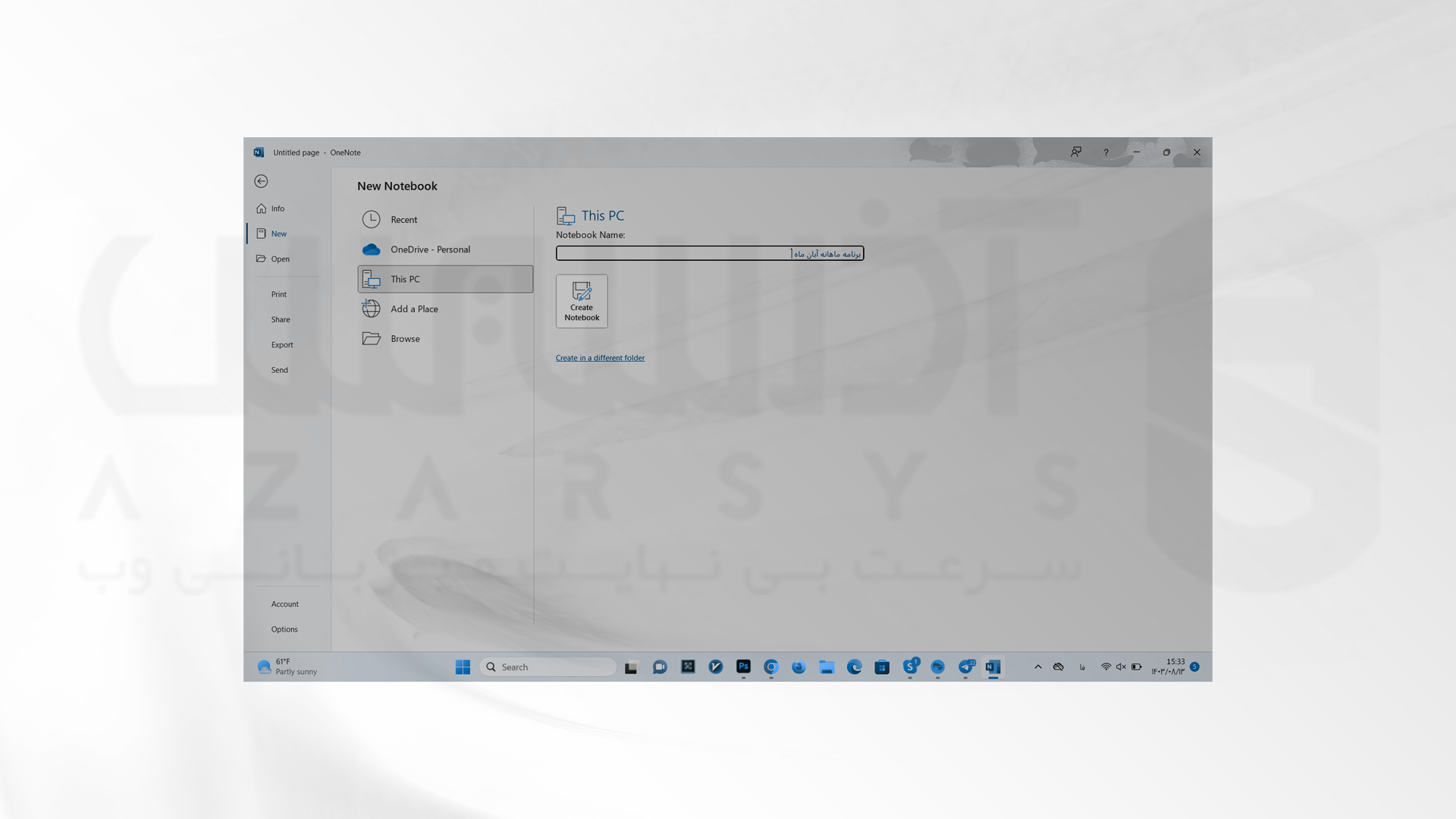Click the back arrow navigation button
The height and width of the screenshot is (819, 1456).
coord(260,180)
